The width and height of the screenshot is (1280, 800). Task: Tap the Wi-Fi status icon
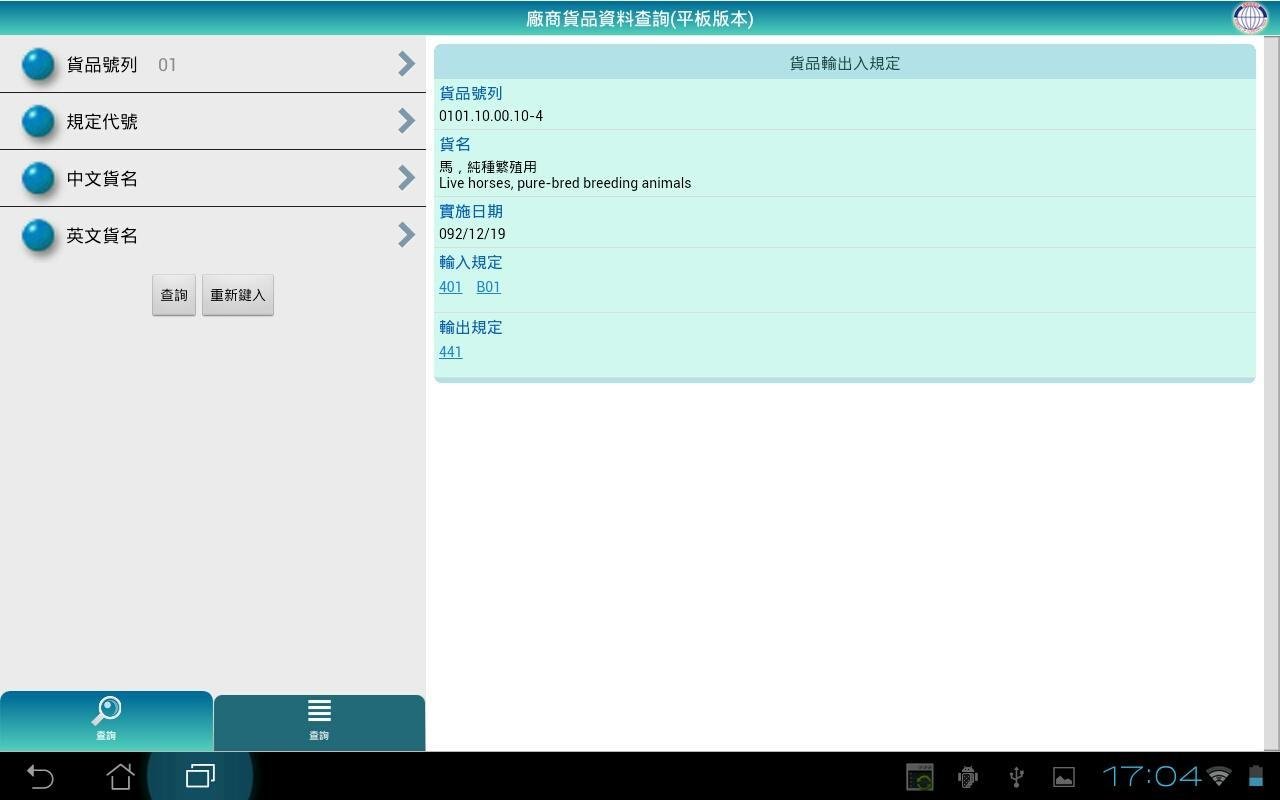click(x=1219, y=776)
